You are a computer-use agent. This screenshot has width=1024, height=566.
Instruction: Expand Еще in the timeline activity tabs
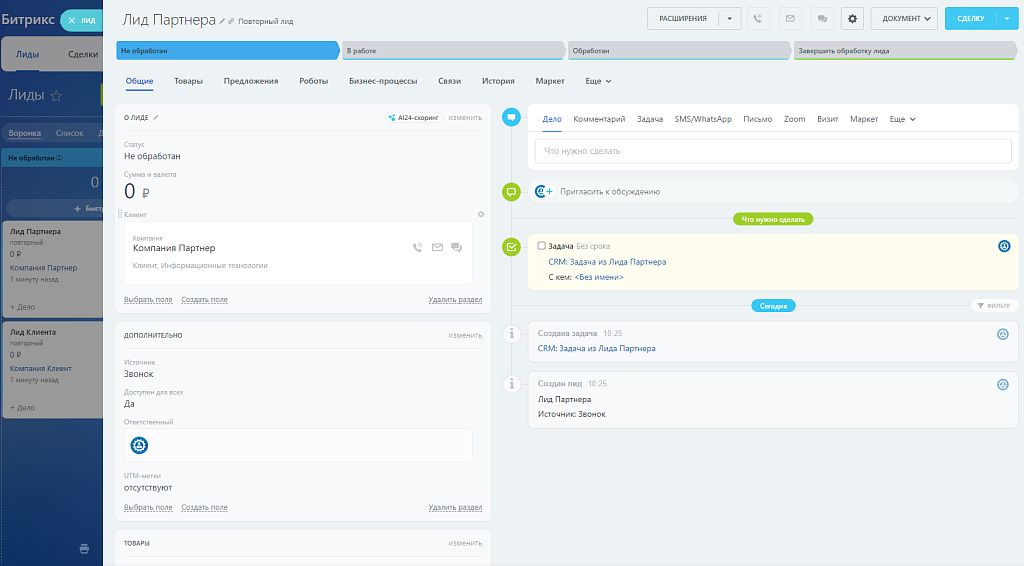coord(902,119)
